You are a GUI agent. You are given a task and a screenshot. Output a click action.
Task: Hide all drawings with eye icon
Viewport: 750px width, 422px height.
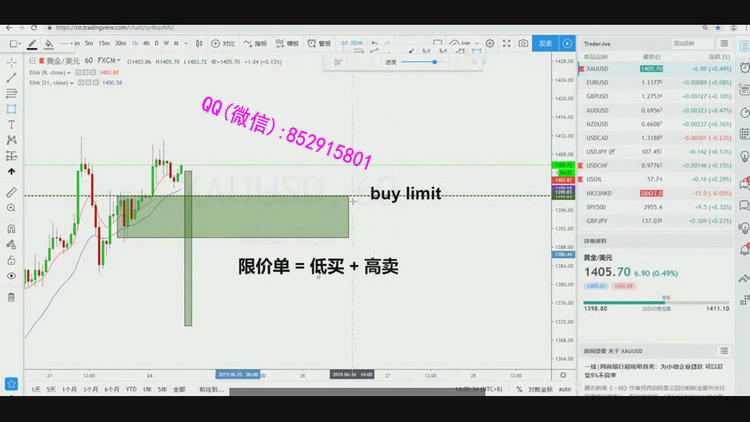[11, 276]
